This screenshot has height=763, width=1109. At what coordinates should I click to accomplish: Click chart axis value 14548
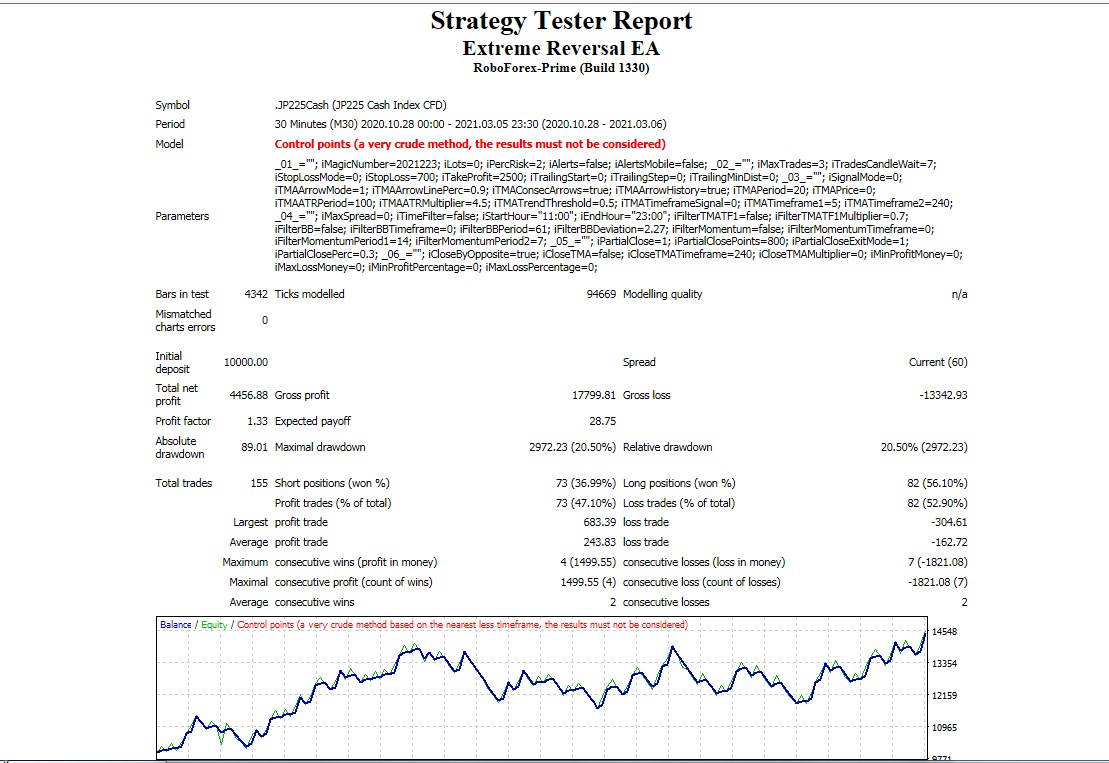click(x=944, y=632)
